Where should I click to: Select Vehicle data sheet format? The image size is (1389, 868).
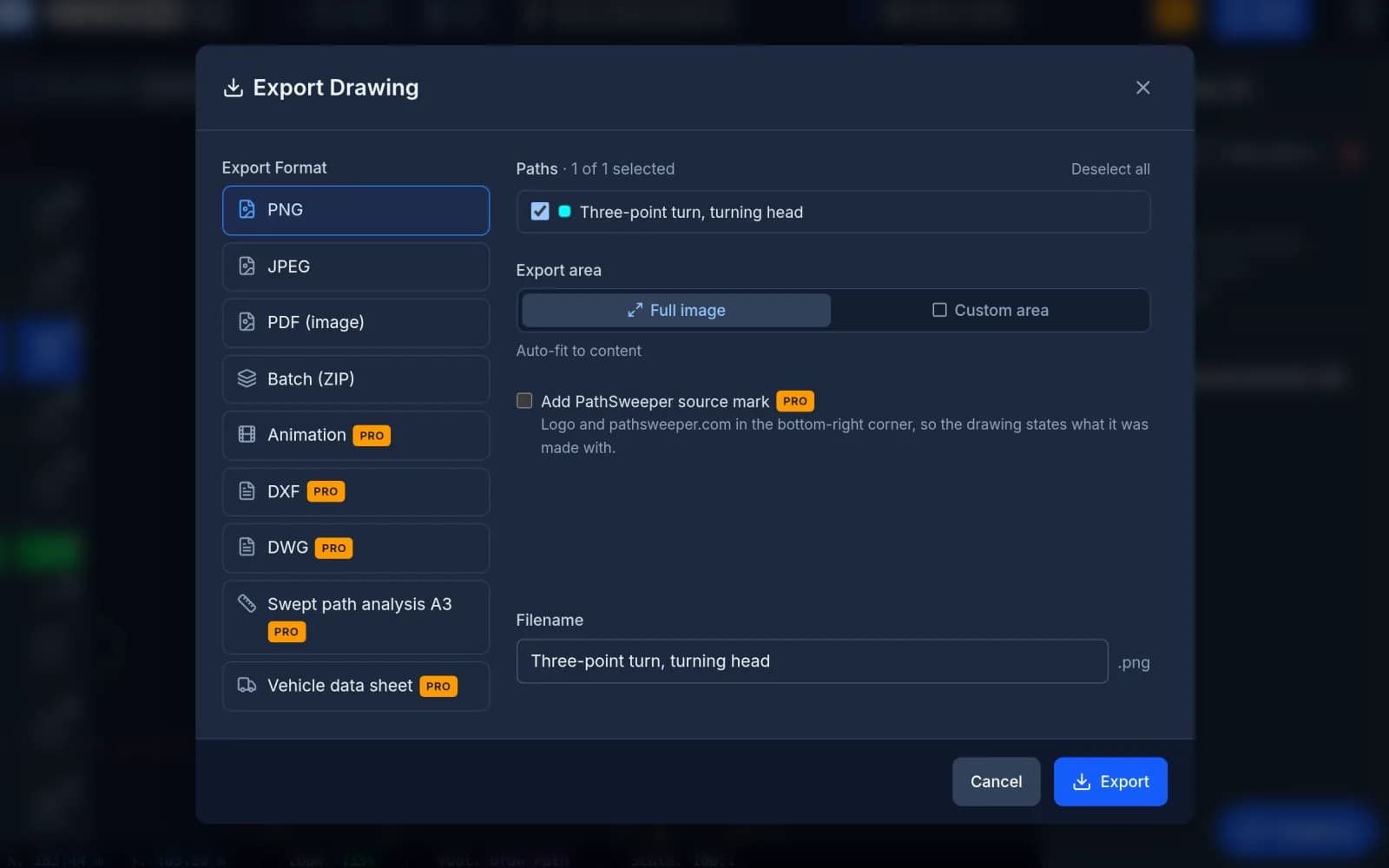pos(356,687)
